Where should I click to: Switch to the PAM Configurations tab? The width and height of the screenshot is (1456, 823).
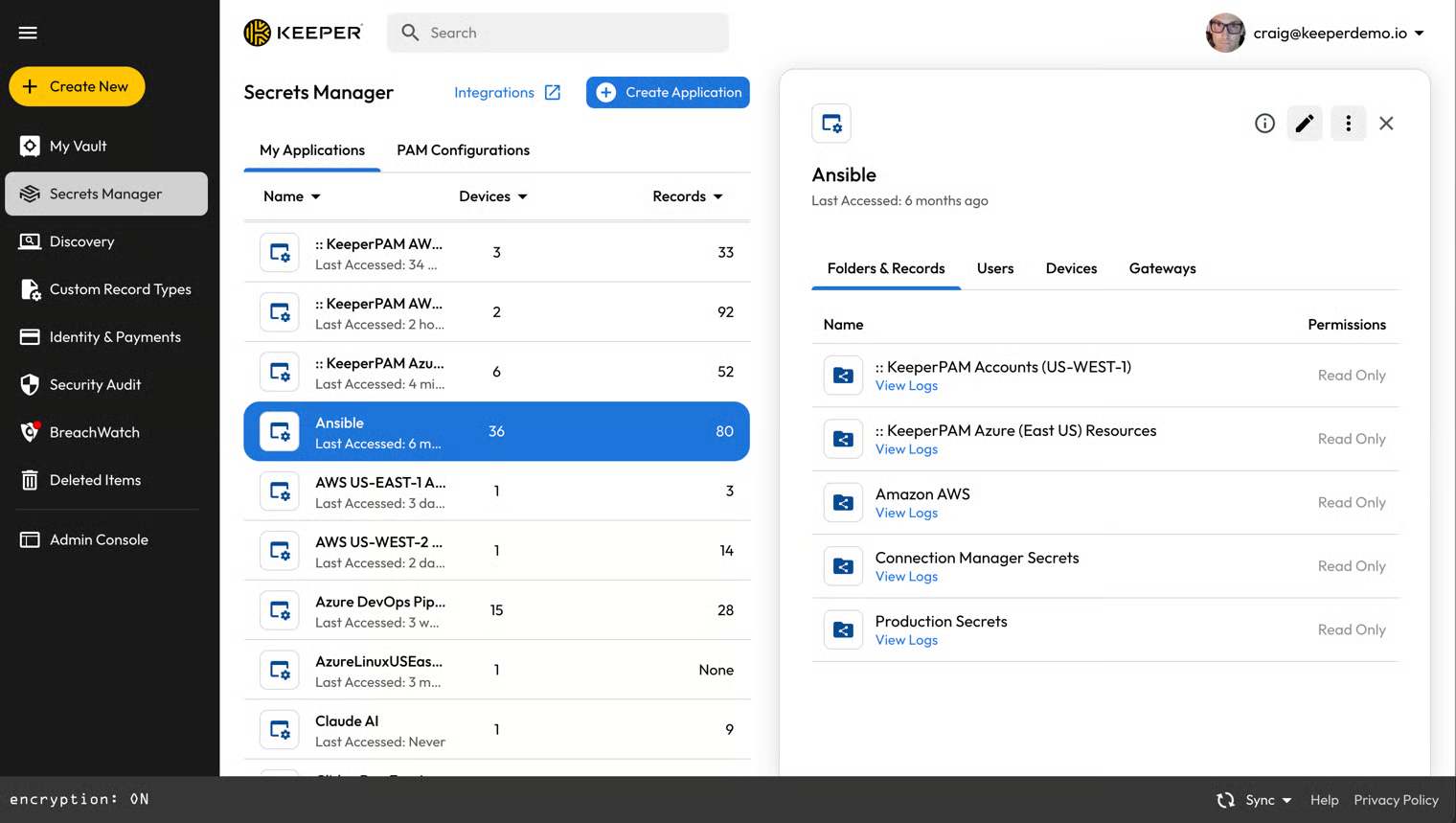pos(463,150)
